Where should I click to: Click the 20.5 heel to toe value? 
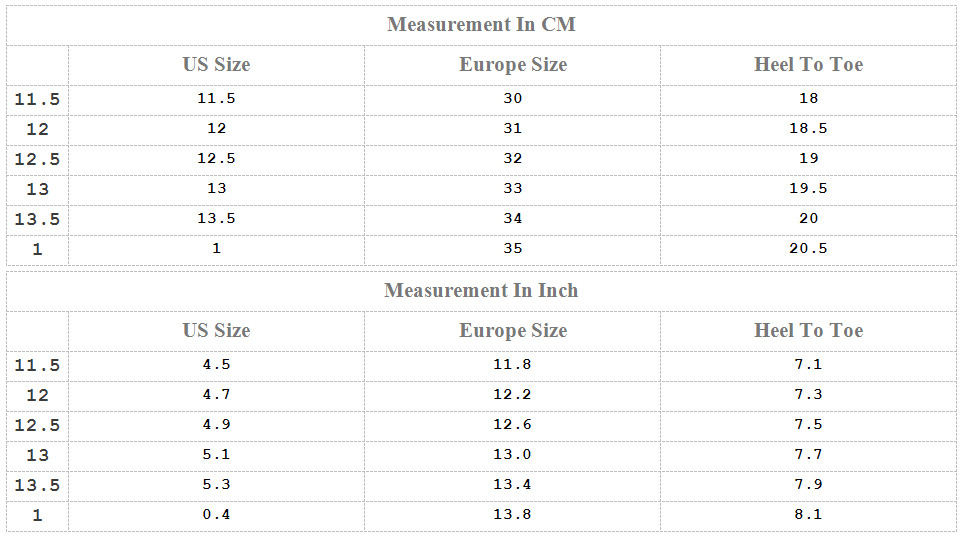click(809, 249)
